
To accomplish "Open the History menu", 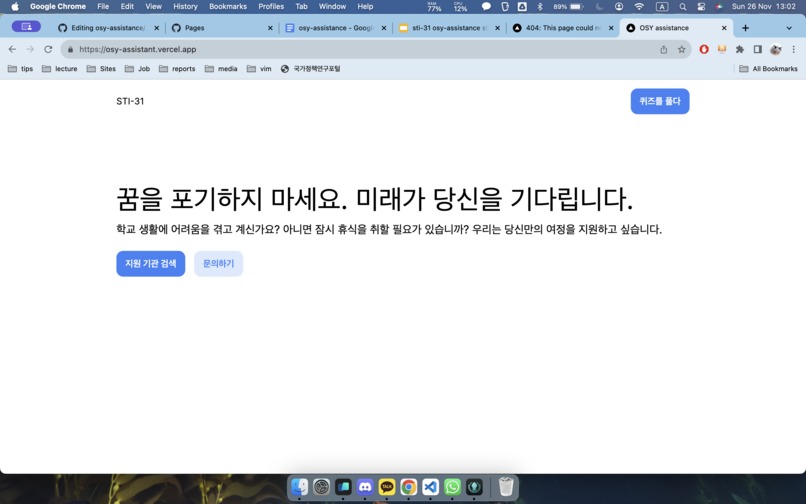I will 185,7.
